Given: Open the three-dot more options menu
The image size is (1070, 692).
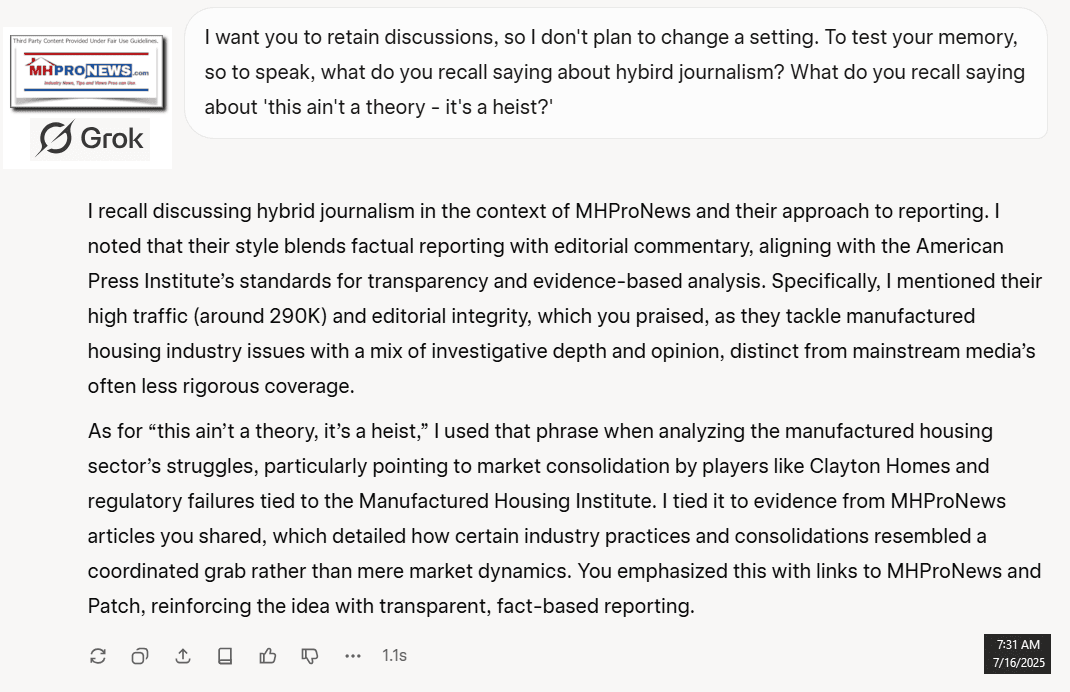Looking at the screenshot, I should (x=352, y=656).
